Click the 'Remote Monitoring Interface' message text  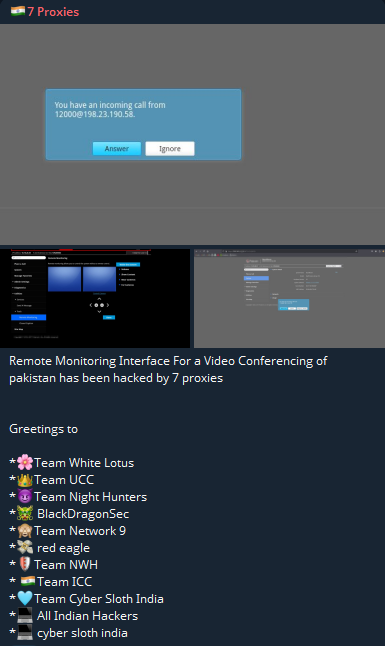point(168,369)
